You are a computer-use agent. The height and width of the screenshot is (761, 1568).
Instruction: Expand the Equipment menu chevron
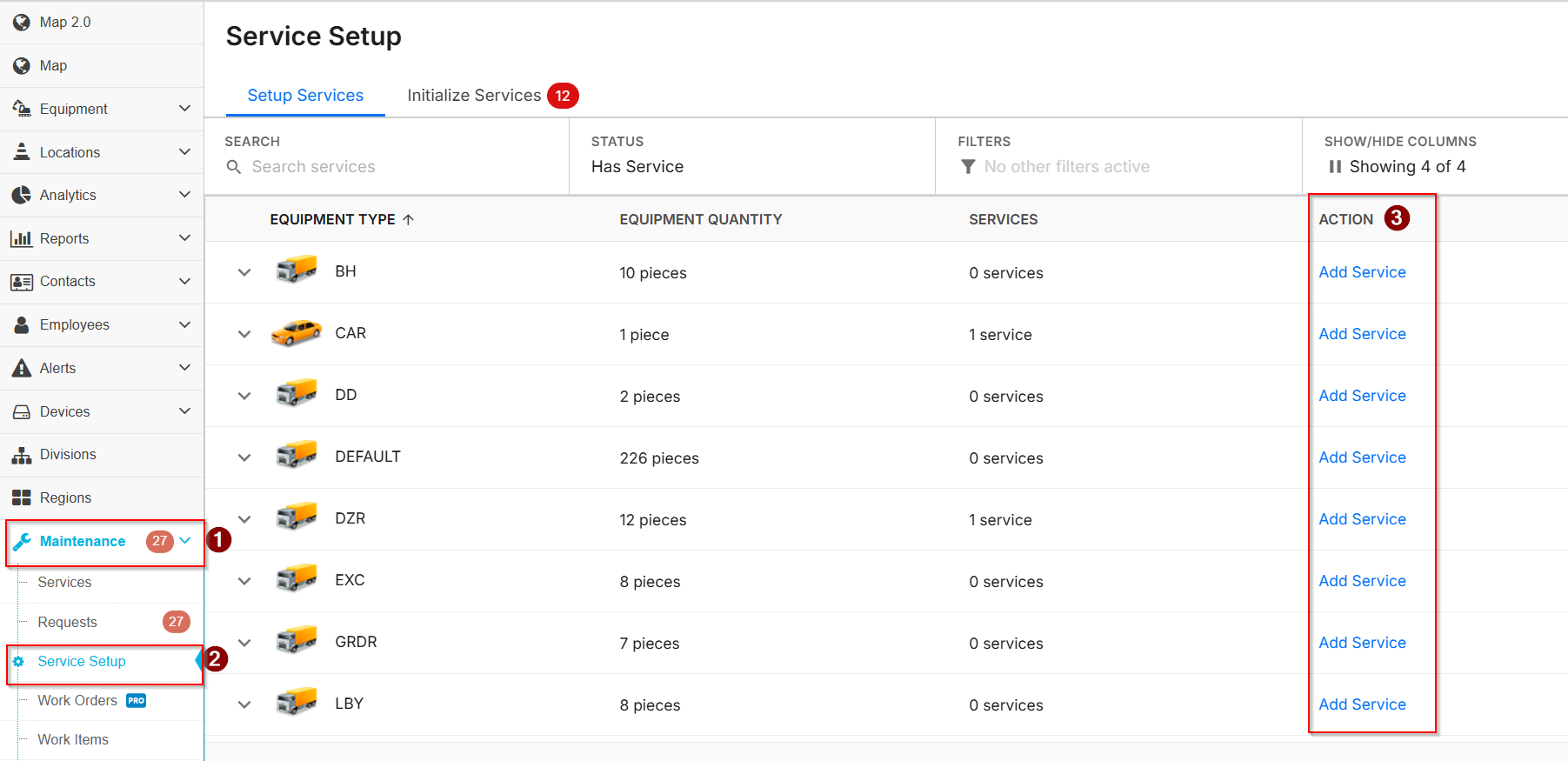pos(184,108)
